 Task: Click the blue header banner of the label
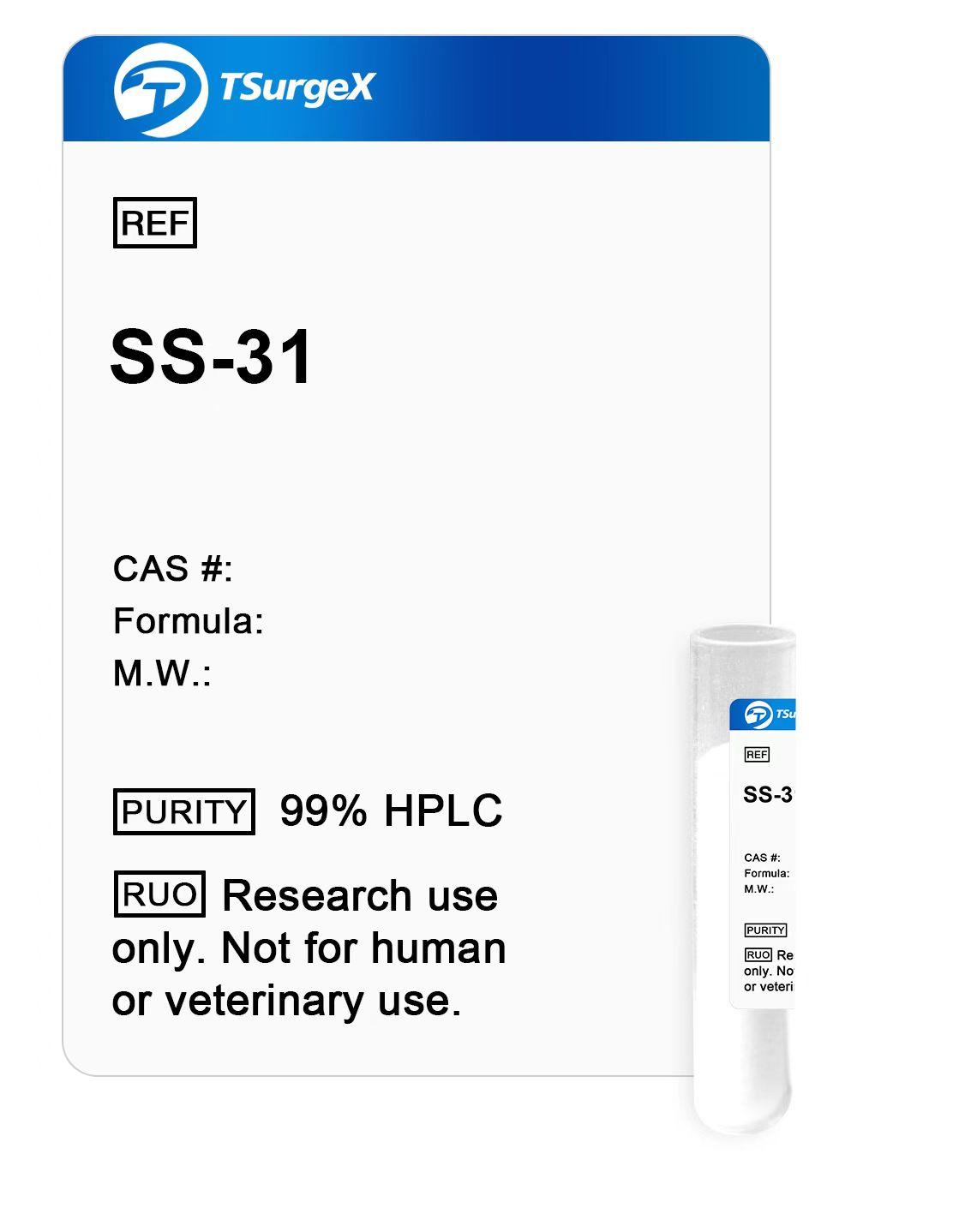click(416, 88)
